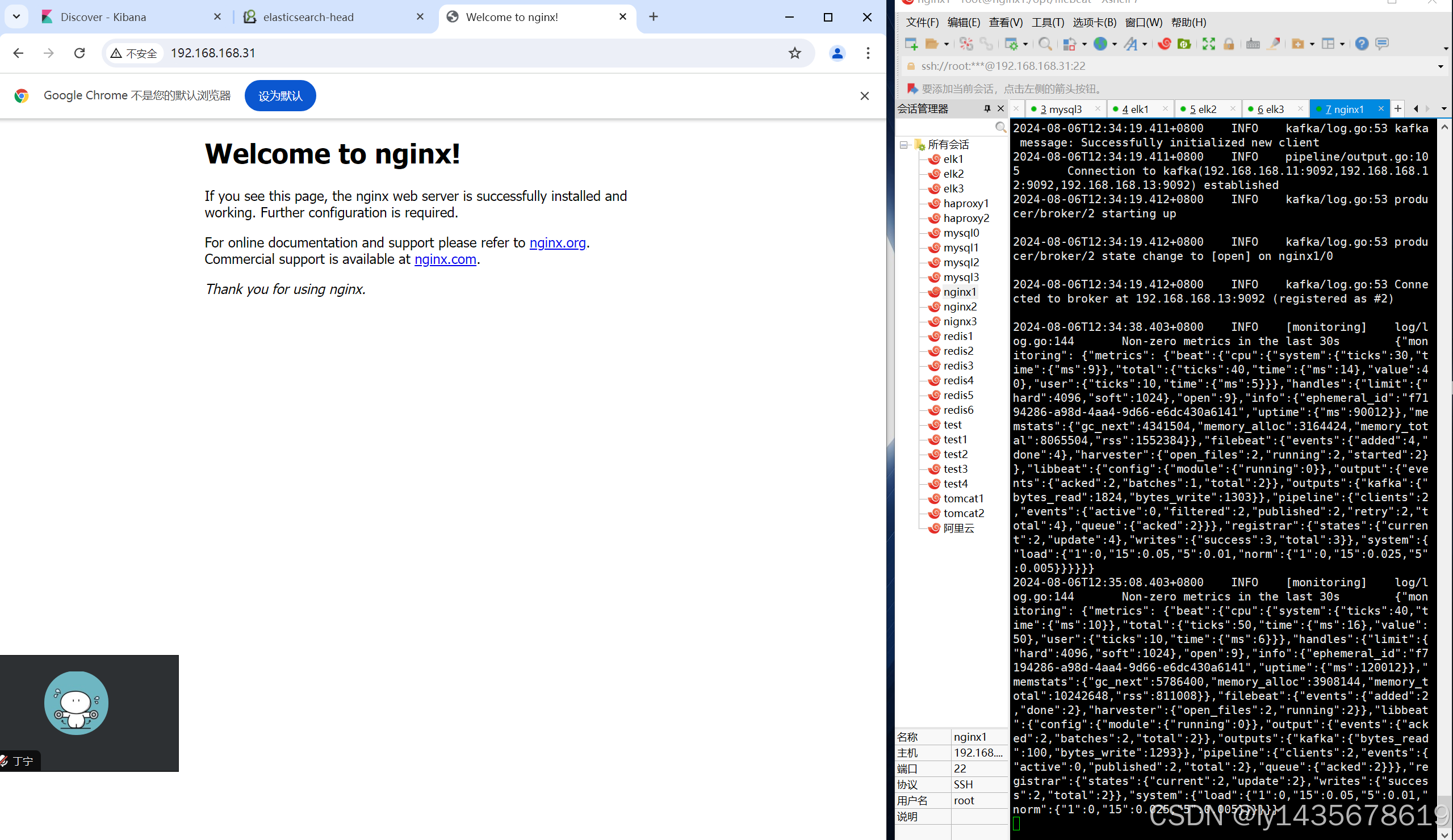Expand the color scheme dropdown arrow

pyautogui.click(x=1084, y=44)
